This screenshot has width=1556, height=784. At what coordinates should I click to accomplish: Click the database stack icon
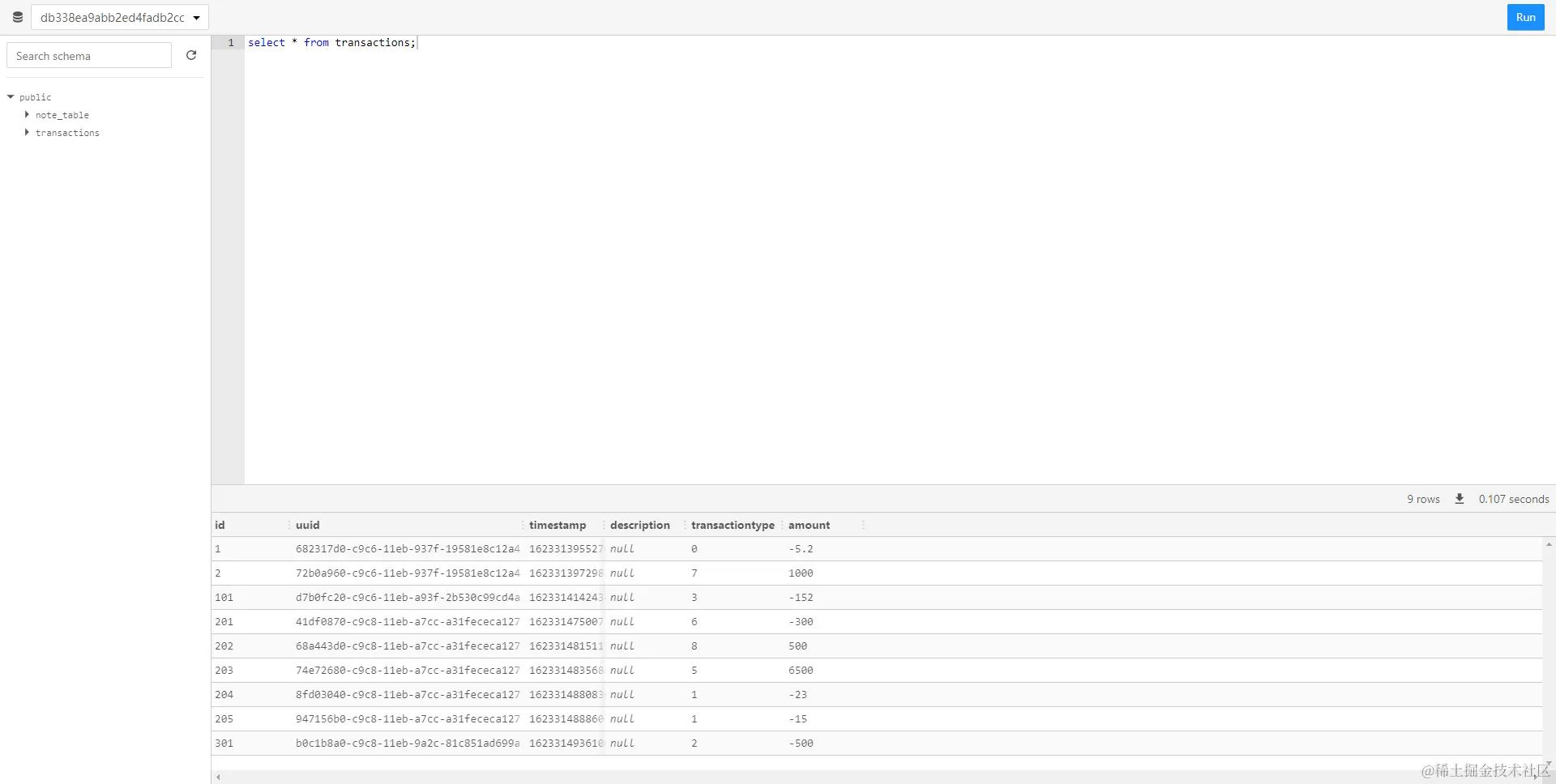click(17, 17)
